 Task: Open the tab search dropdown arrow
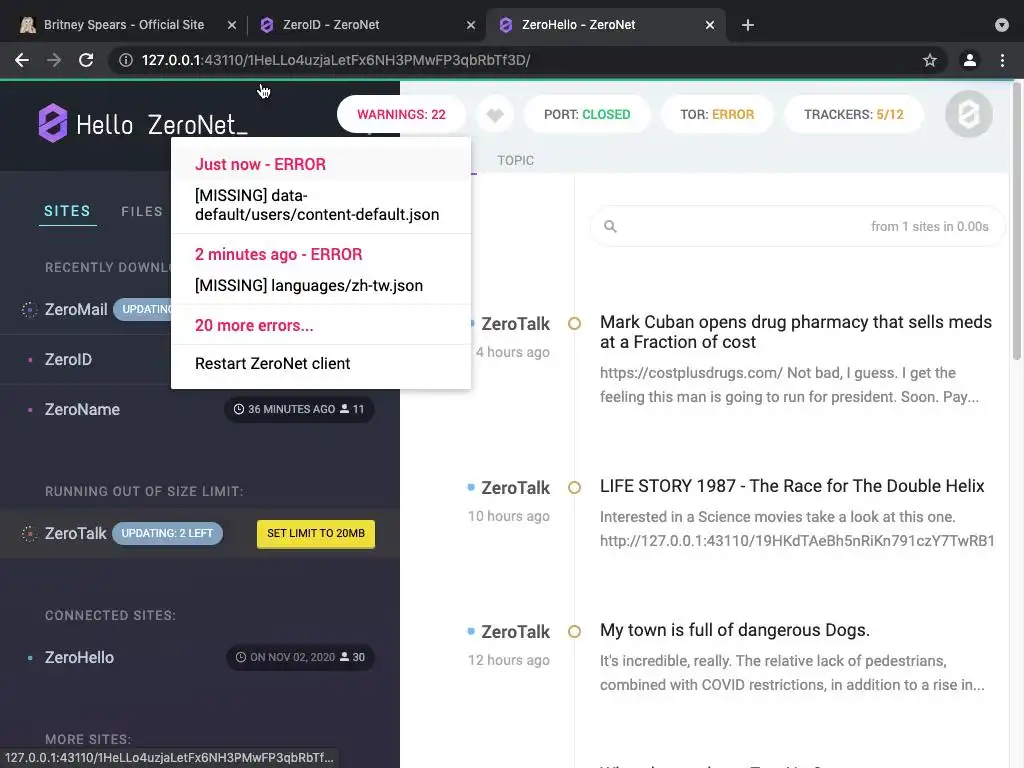1002,25
